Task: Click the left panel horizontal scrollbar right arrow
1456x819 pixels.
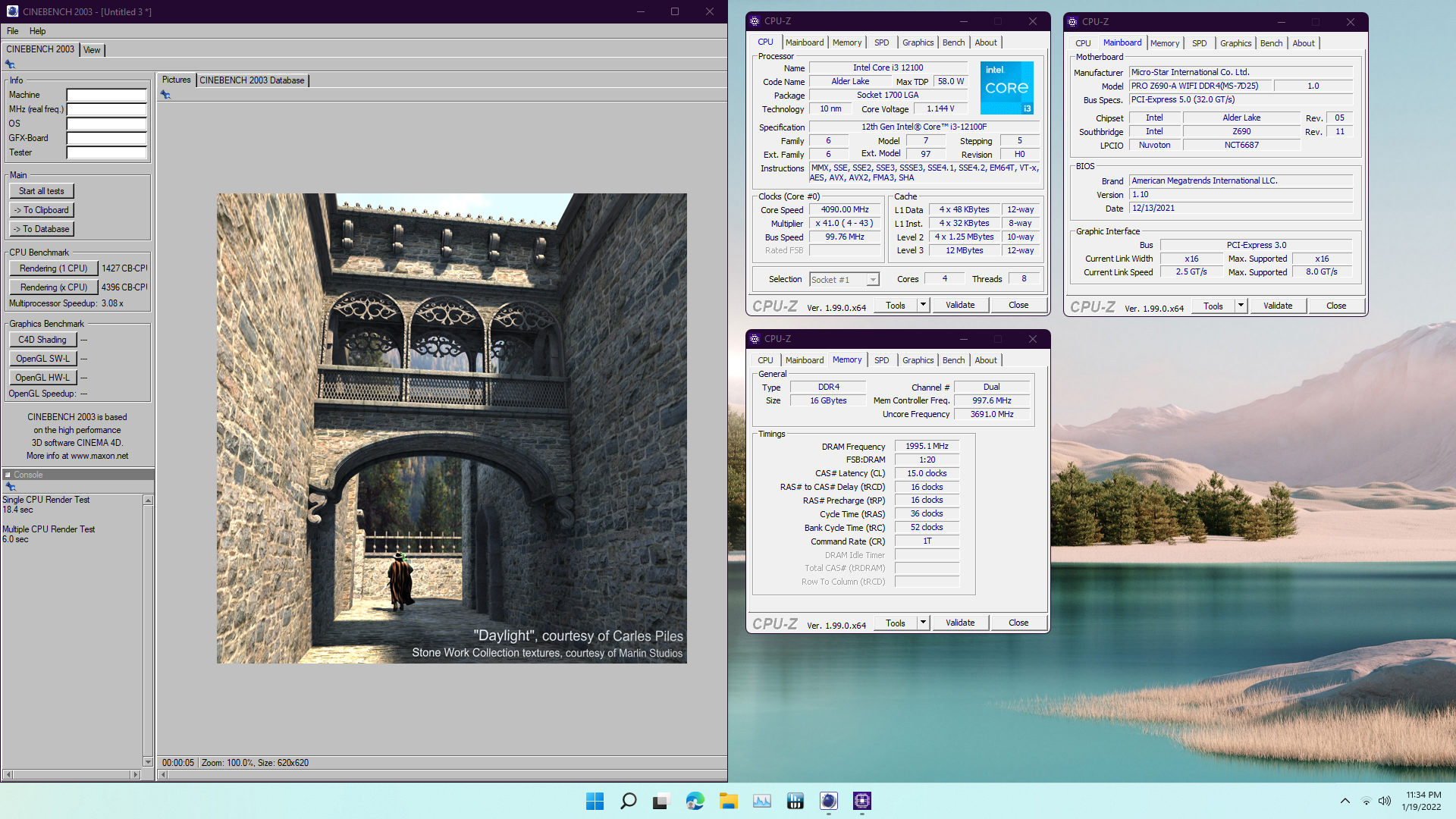Action: (x=136, y=774)
